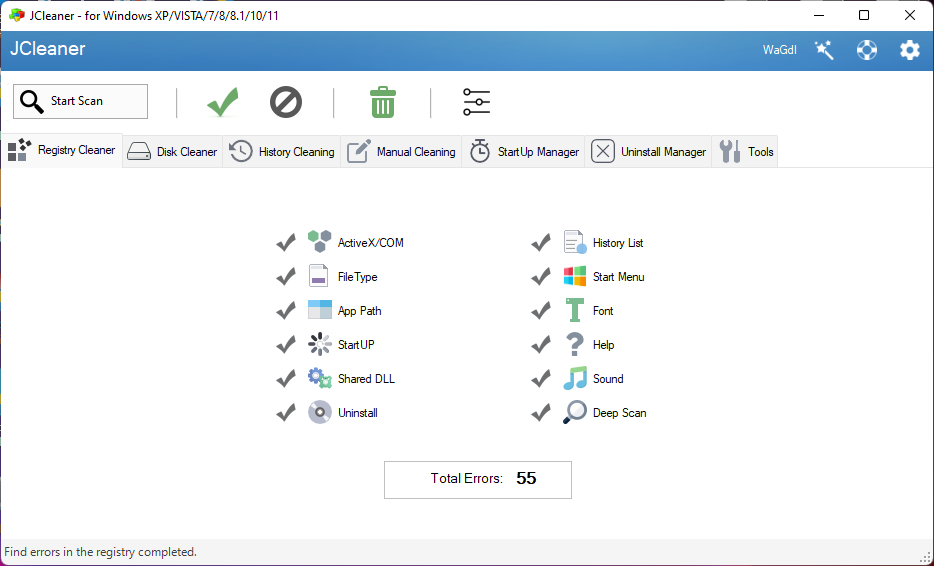The height and width of the screenshot is (566, 934).
Task: Go to the Manual Cleaning tab
Action: point(401,152)
